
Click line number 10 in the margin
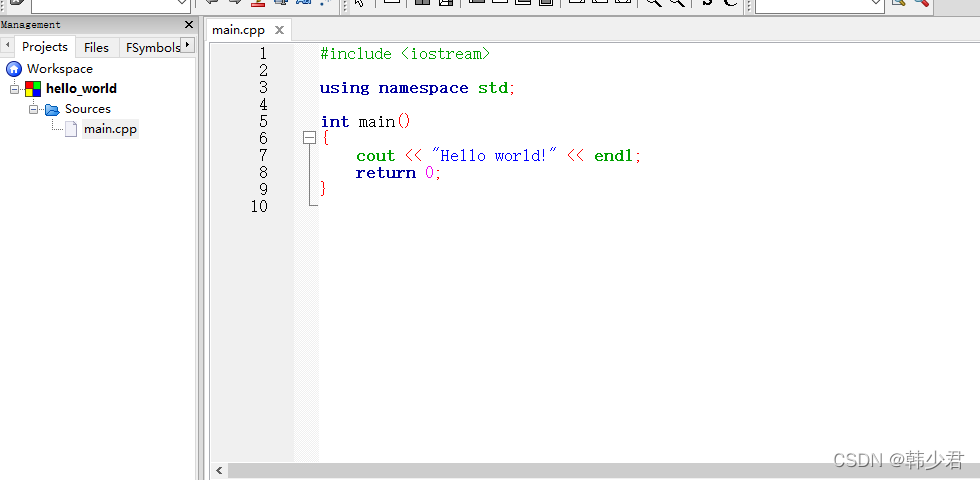point(259,206)
